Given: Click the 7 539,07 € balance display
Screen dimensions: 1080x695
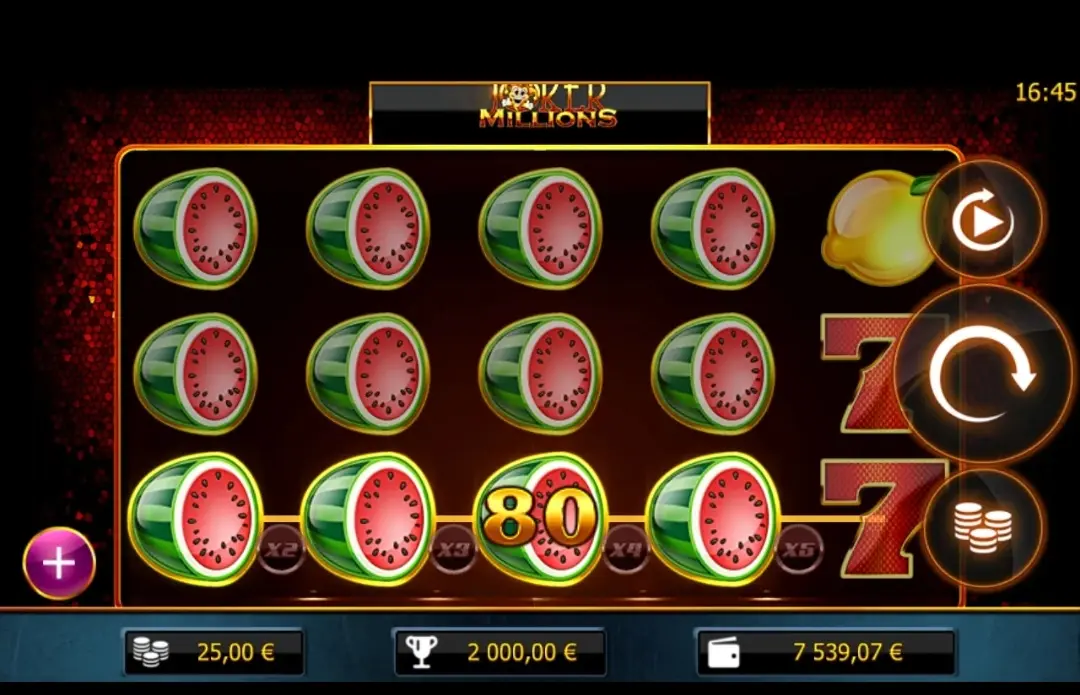Looking at the screenshot, I should click(826, 652).
